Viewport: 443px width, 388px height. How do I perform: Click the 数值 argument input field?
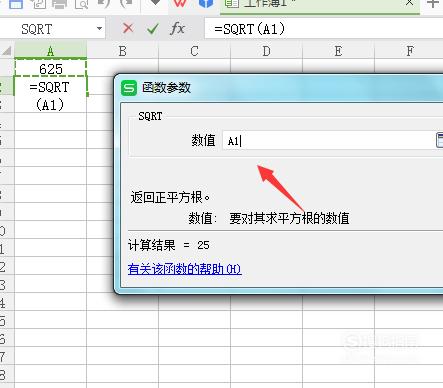(328, 140)
